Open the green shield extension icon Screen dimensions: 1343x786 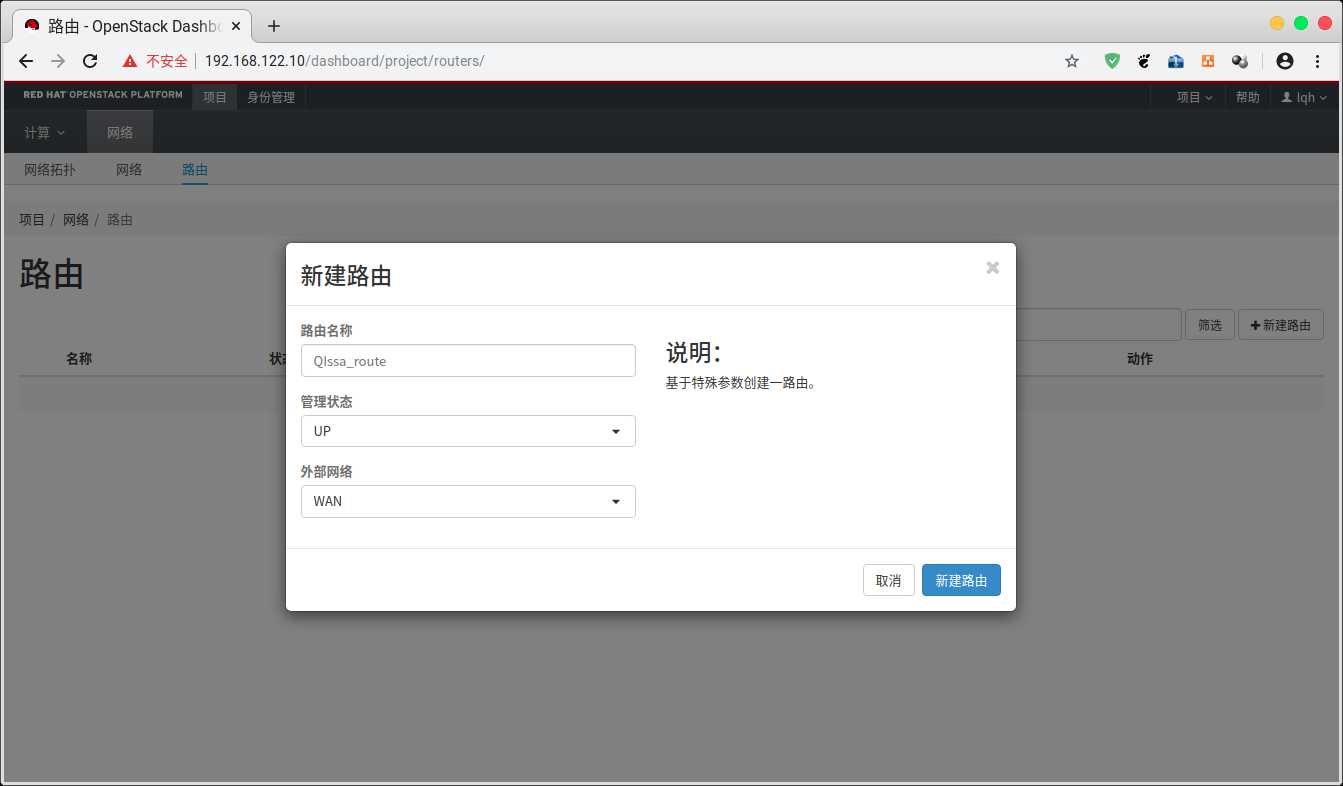tap(1112, 61)
